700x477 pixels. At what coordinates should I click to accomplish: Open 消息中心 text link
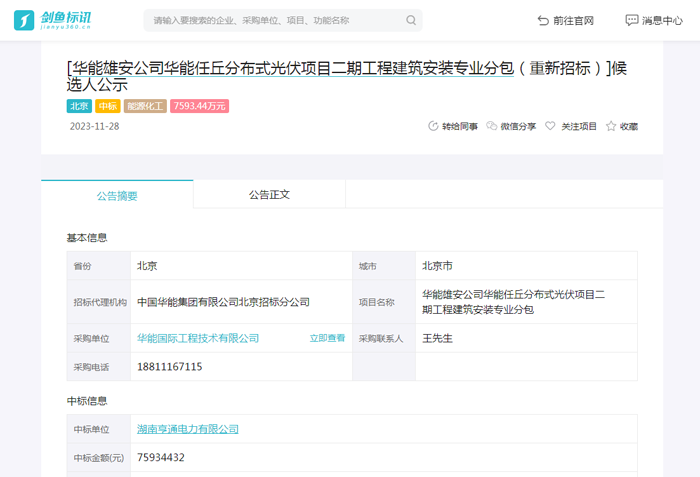662,21
